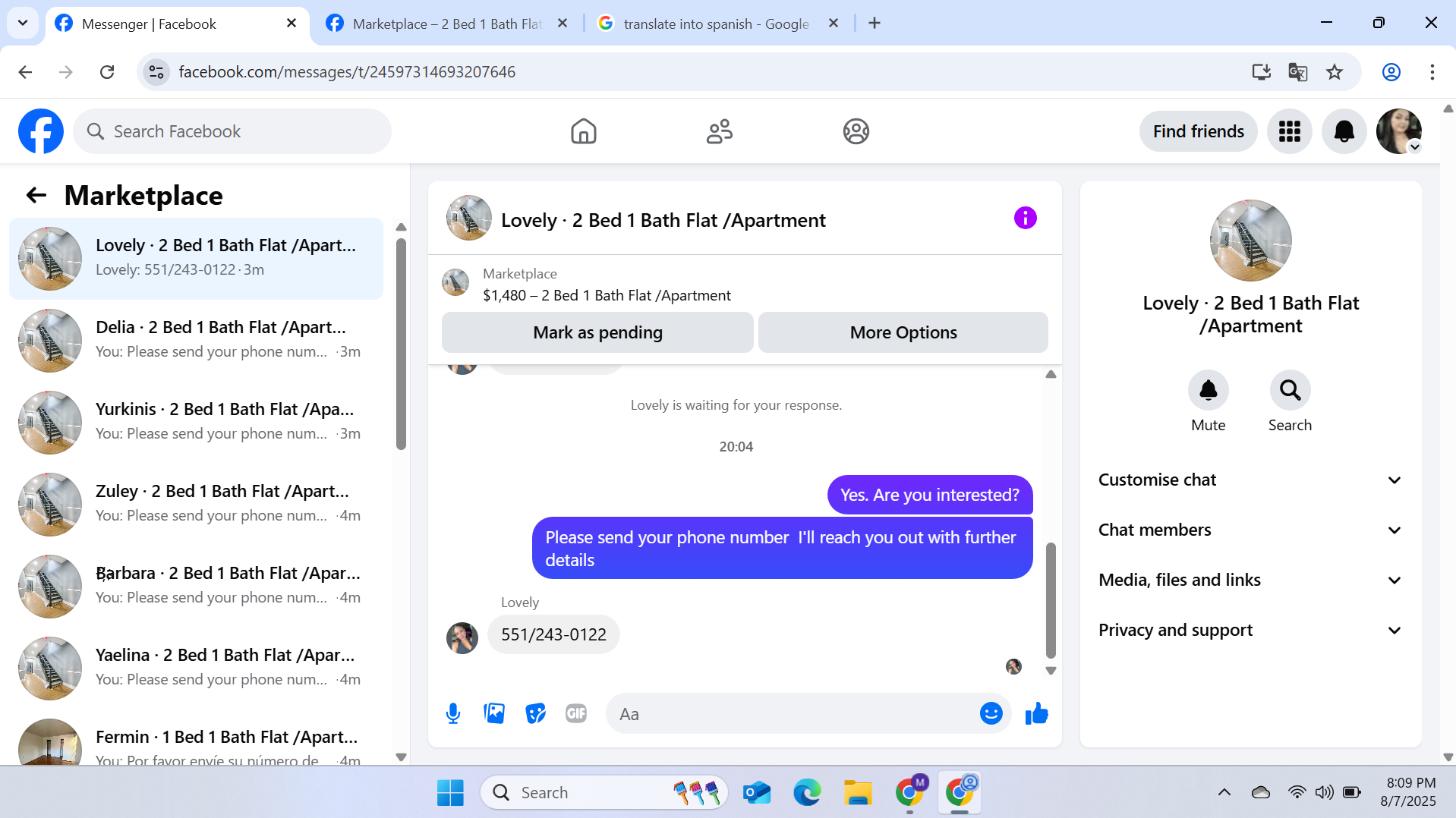This screenshot has height=818, width=1456.
Task: Click the install app icon in address bar
Action: click(x=1261, y=72)
